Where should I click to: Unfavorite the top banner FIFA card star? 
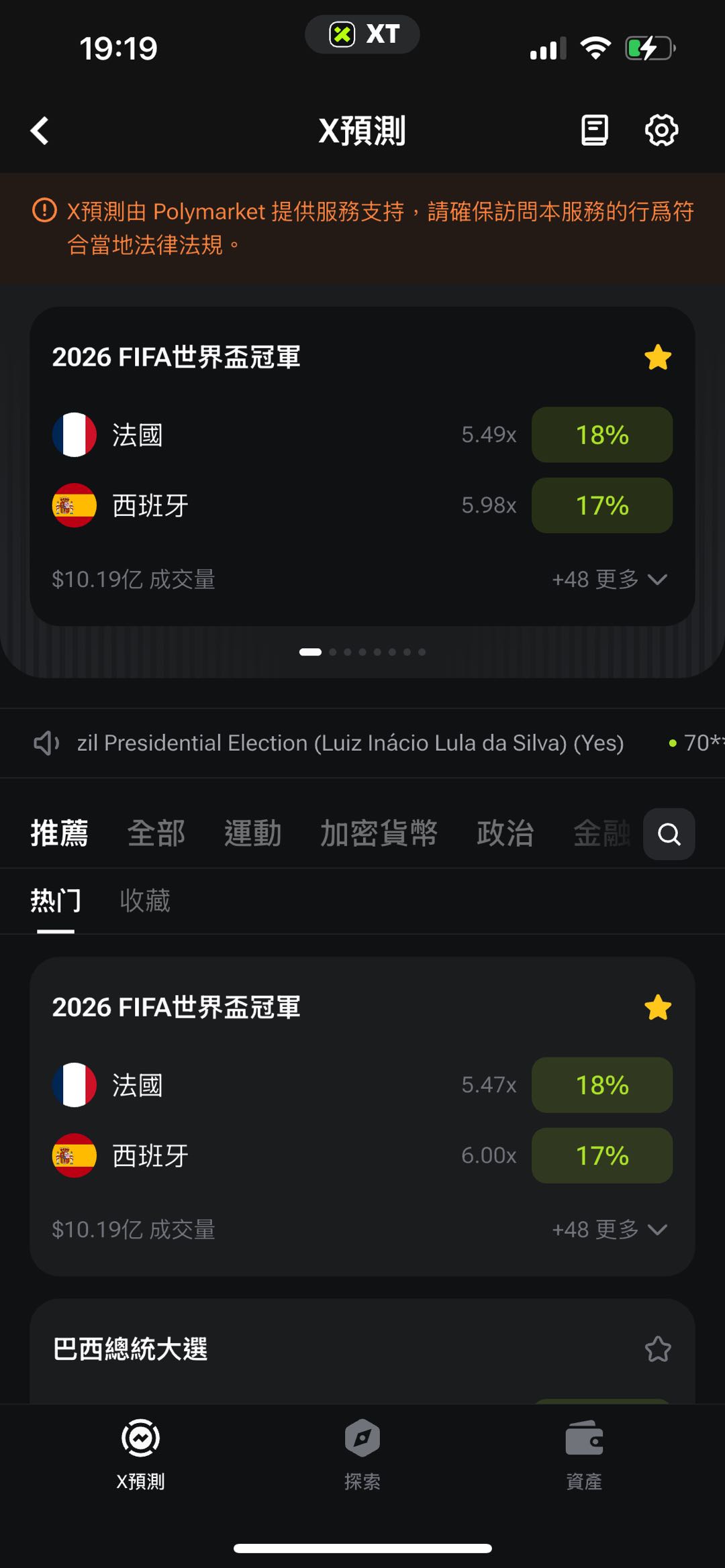pos(658,357)
